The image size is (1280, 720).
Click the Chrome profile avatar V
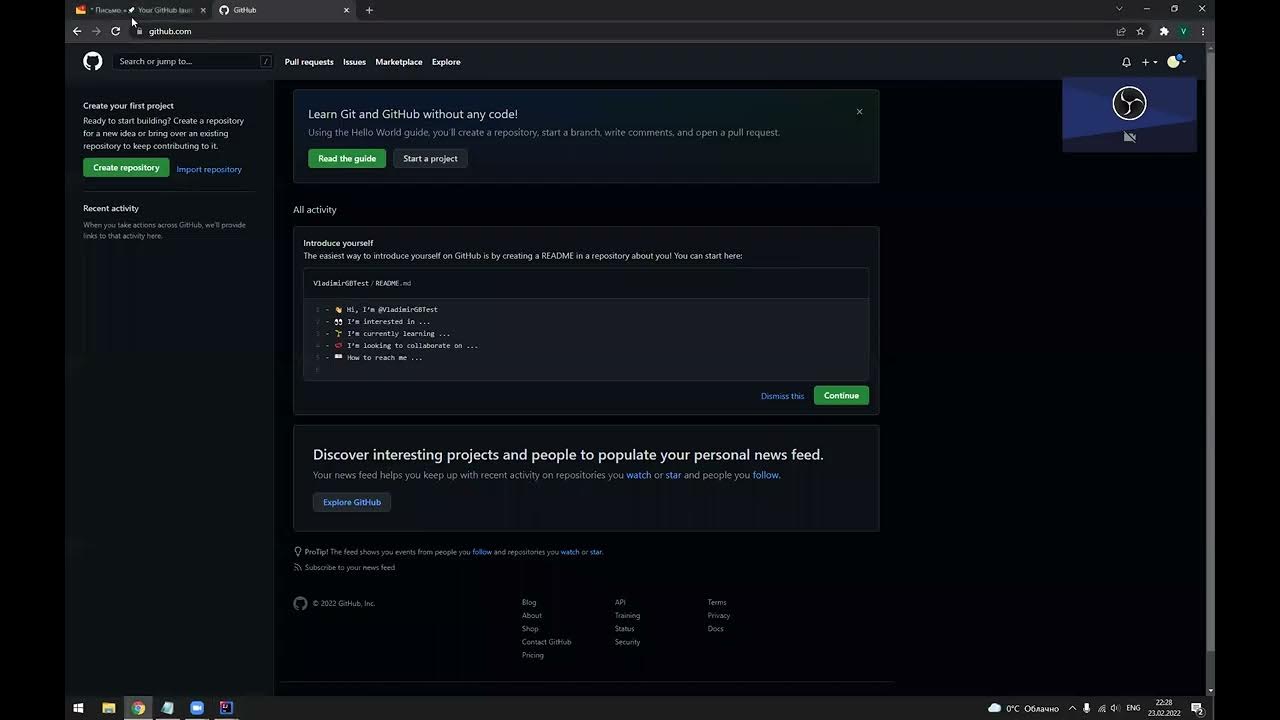(x=1184, y=31)
